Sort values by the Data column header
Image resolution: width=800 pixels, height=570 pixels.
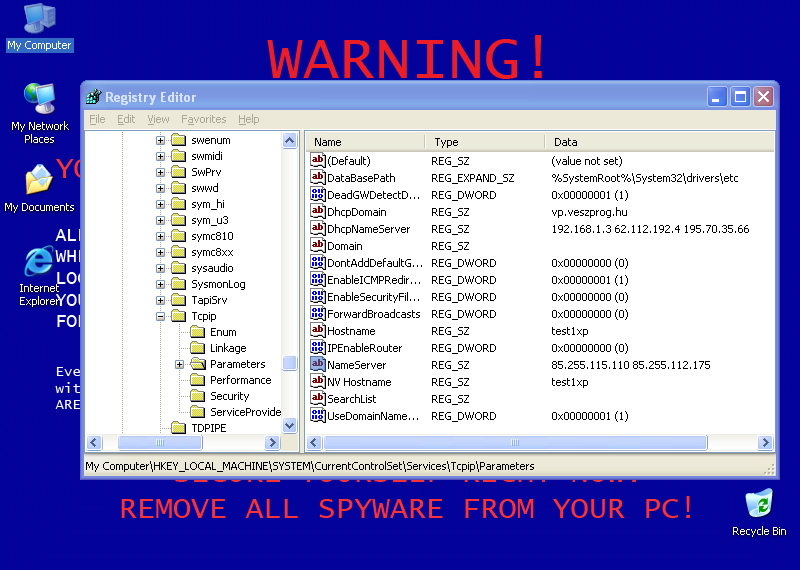tap(660, 142)
